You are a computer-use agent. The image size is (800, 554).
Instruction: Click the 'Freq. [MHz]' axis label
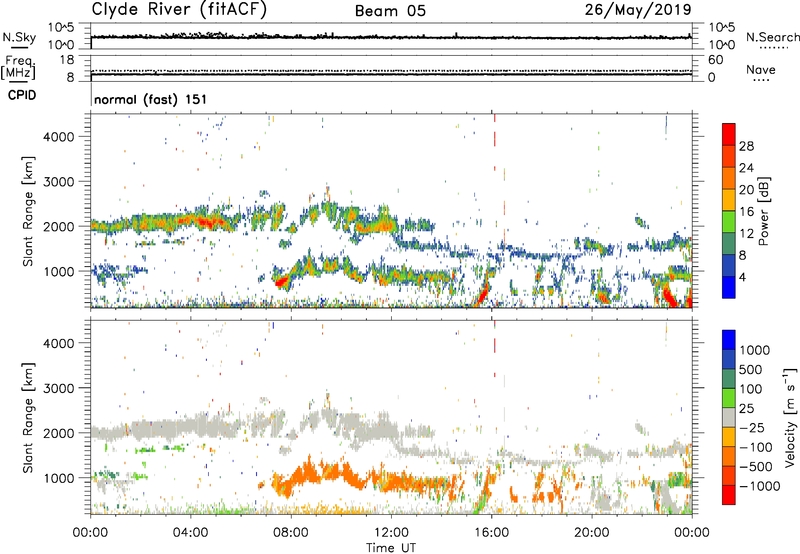point(18,68)
